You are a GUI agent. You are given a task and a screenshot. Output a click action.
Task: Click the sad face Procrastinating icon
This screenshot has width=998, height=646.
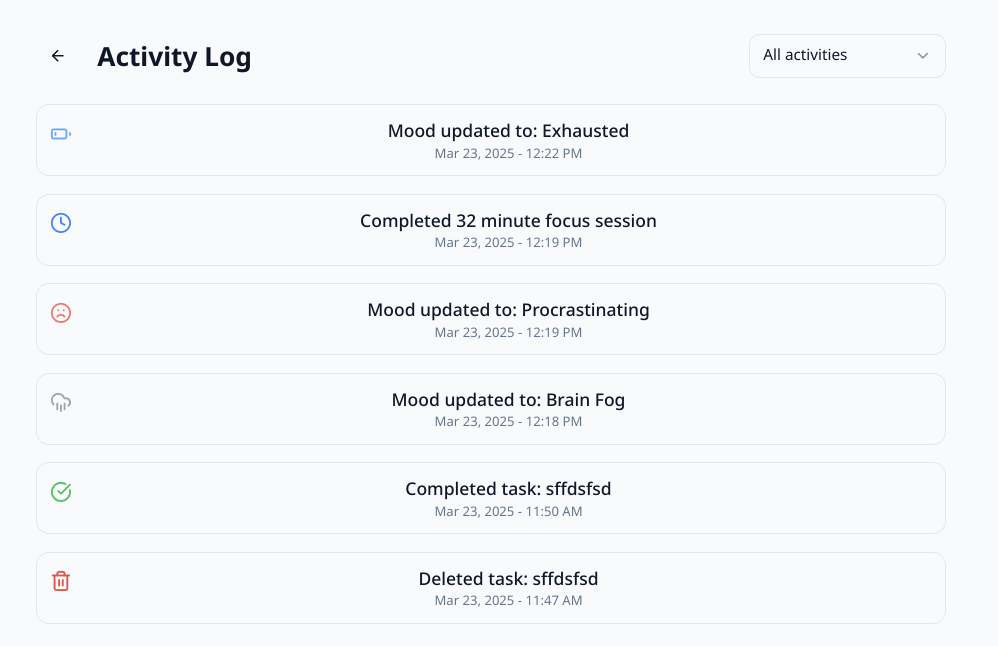point(61,313)
